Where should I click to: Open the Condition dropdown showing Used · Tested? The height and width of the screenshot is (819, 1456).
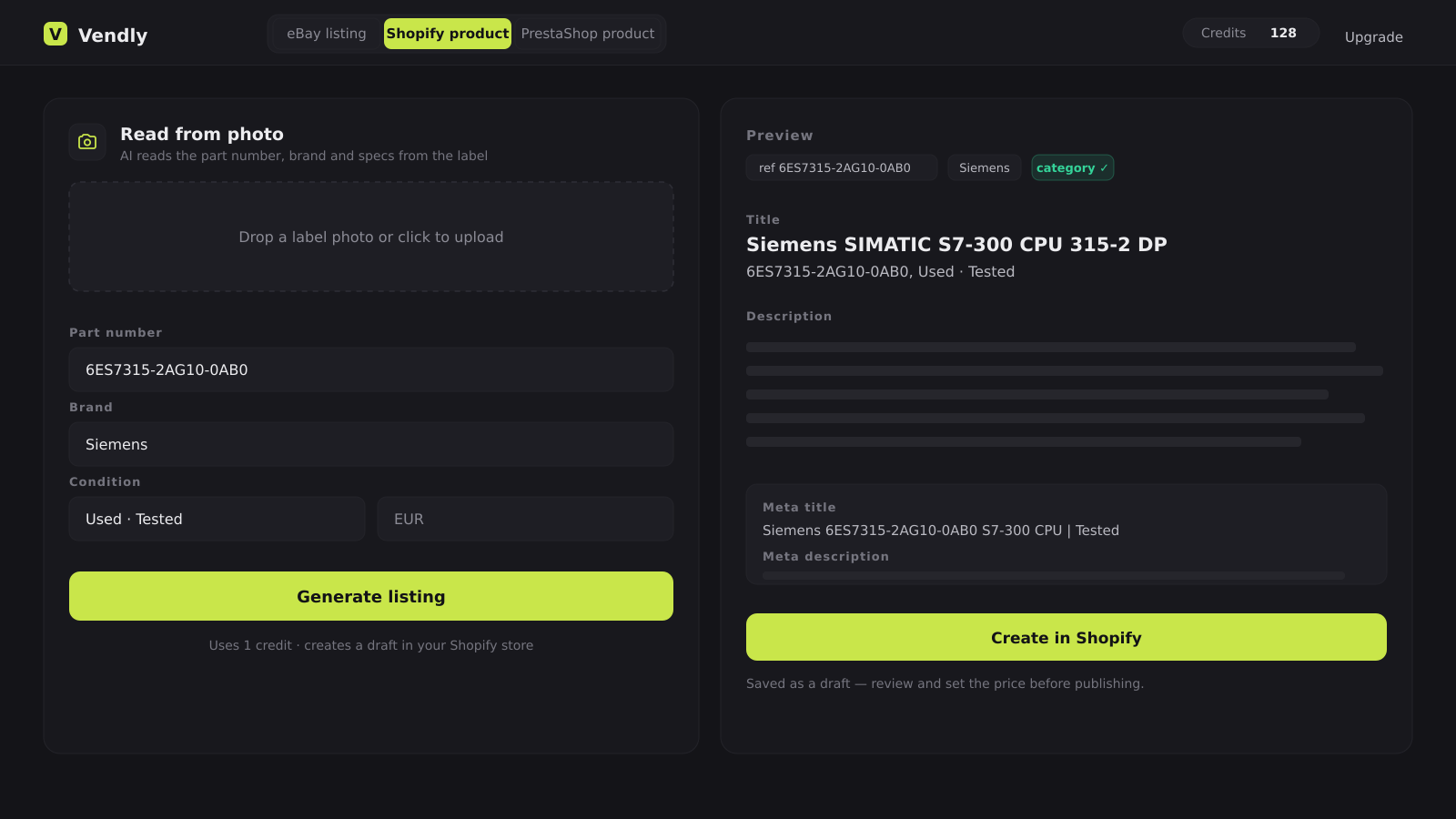click(217, 519)
